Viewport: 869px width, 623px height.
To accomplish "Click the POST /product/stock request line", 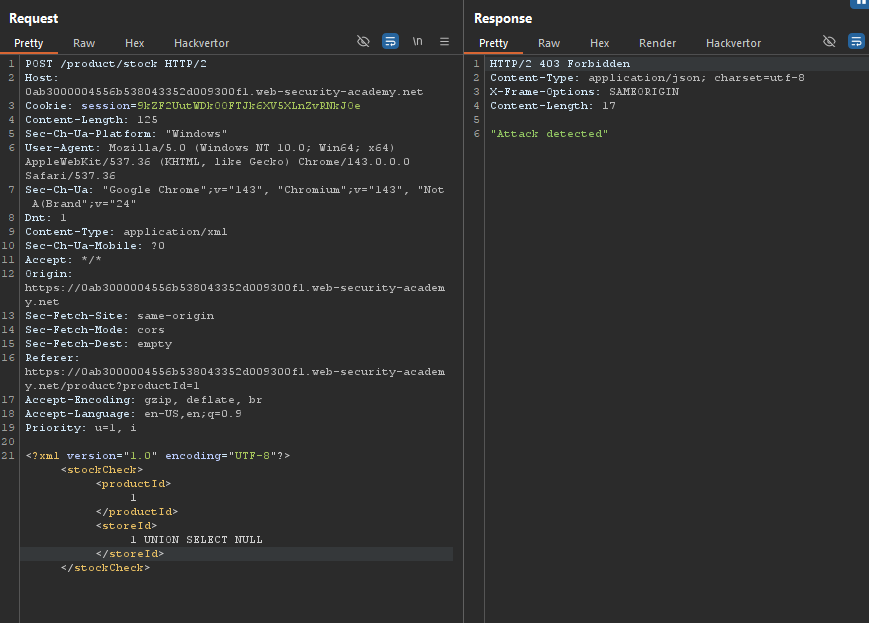I will [116, 64].
